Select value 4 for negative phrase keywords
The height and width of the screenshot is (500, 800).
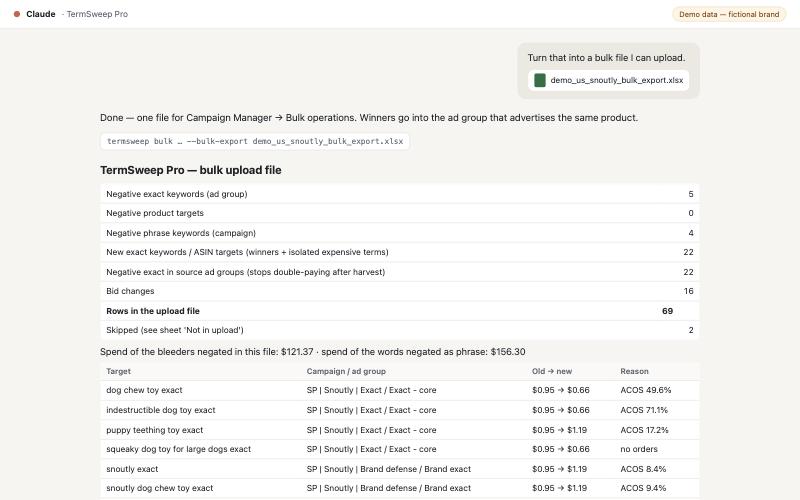point(691,233)
